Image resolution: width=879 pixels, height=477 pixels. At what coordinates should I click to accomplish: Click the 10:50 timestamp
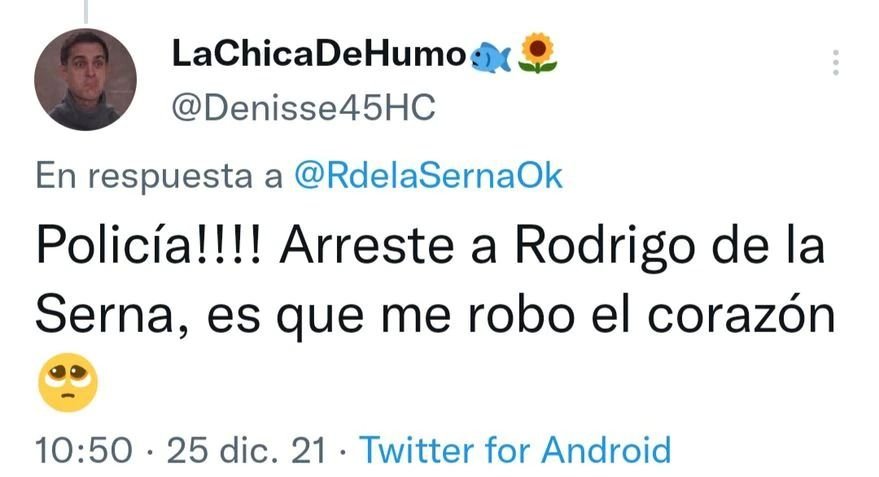84,450
